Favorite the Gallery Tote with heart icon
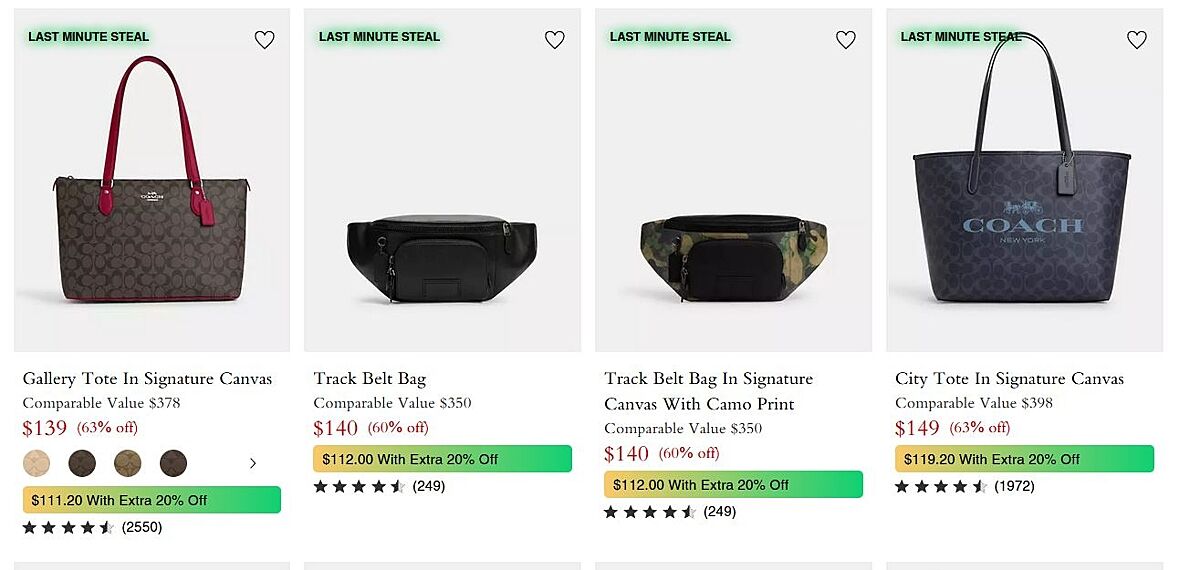The width and height of the screenshot is (1200, 570). 264,40
